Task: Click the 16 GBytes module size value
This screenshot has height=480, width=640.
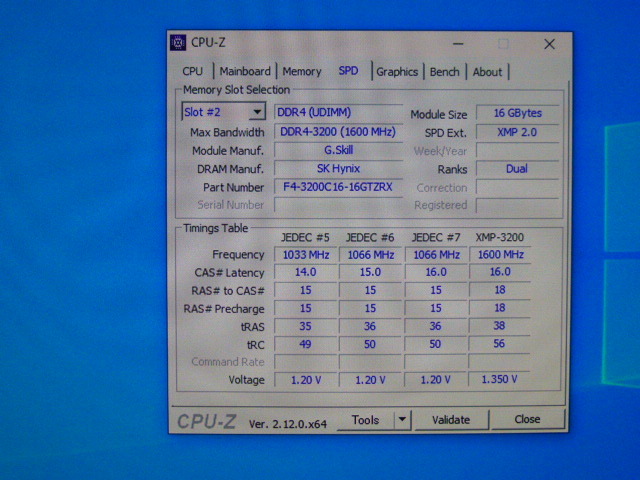Action: click(x=518, y=113)
